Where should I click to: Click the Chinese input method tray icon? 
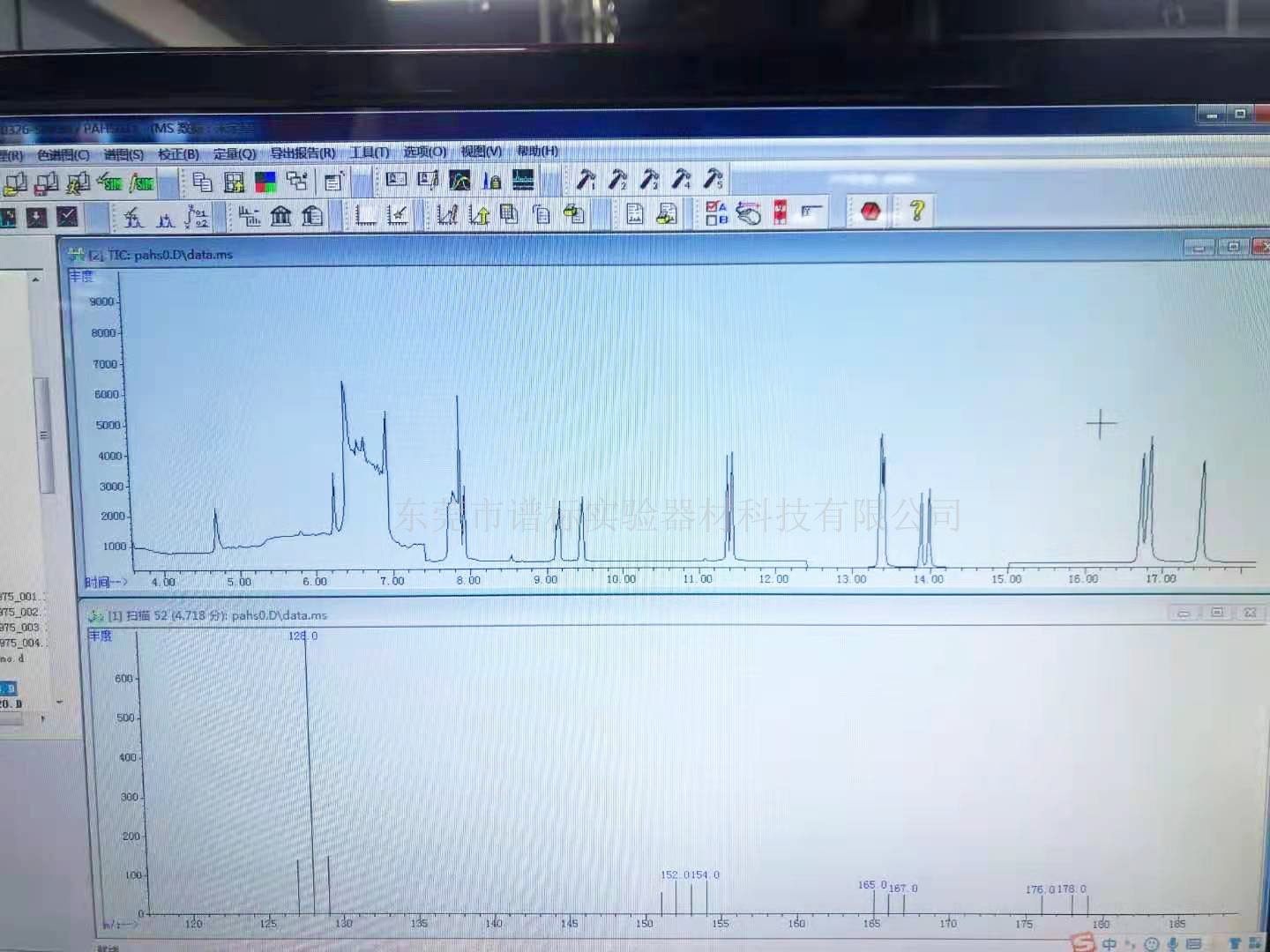[x=1109, y=944]
